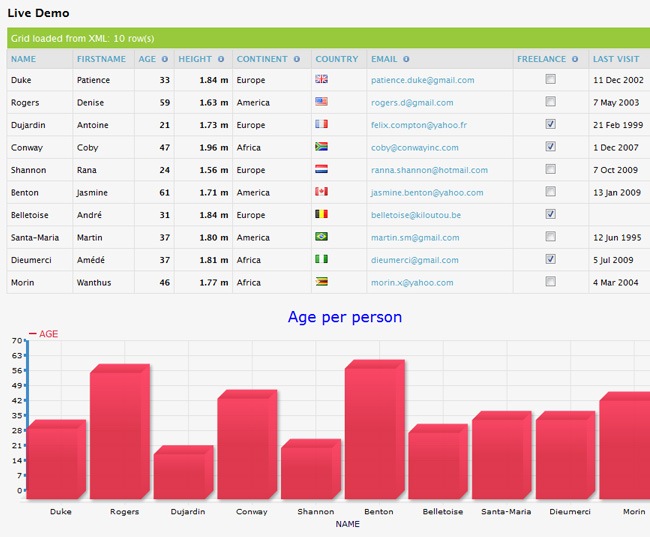This screenshot has height=537, width=650.
Task: Enable the Freelance checkbox for Duke
Action: coord(551,79)
